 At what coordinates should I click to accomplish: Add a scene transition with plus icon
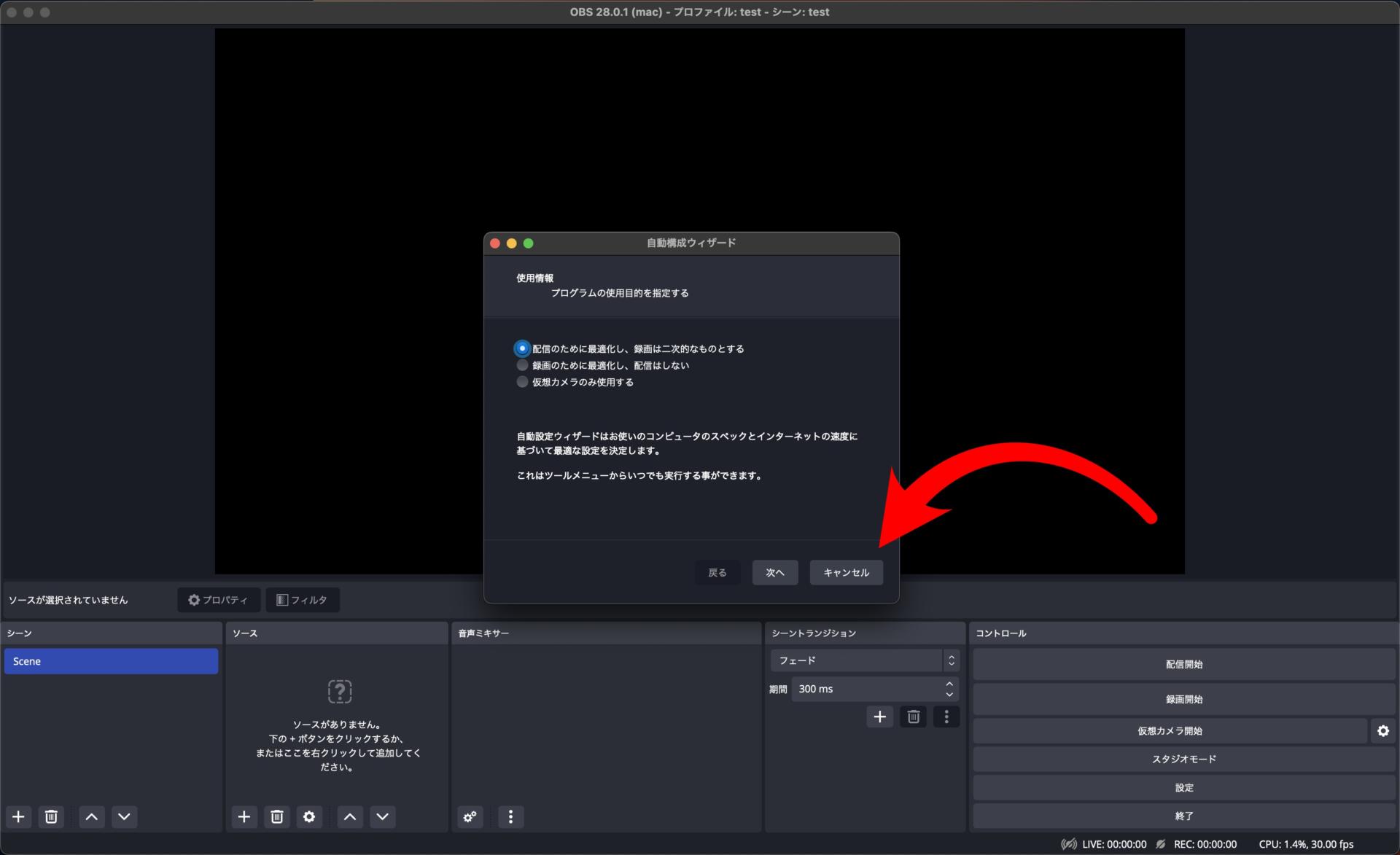[x=880, y=717]
